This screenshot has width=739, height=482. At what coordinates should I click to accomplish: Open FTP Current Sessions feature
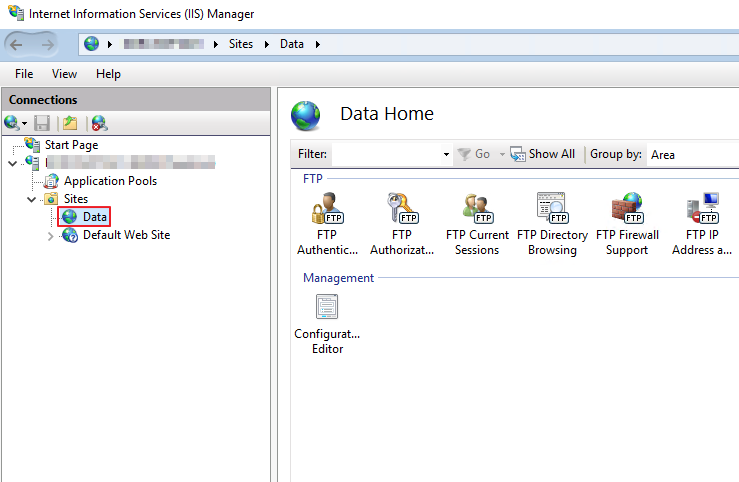coord(477,223)
